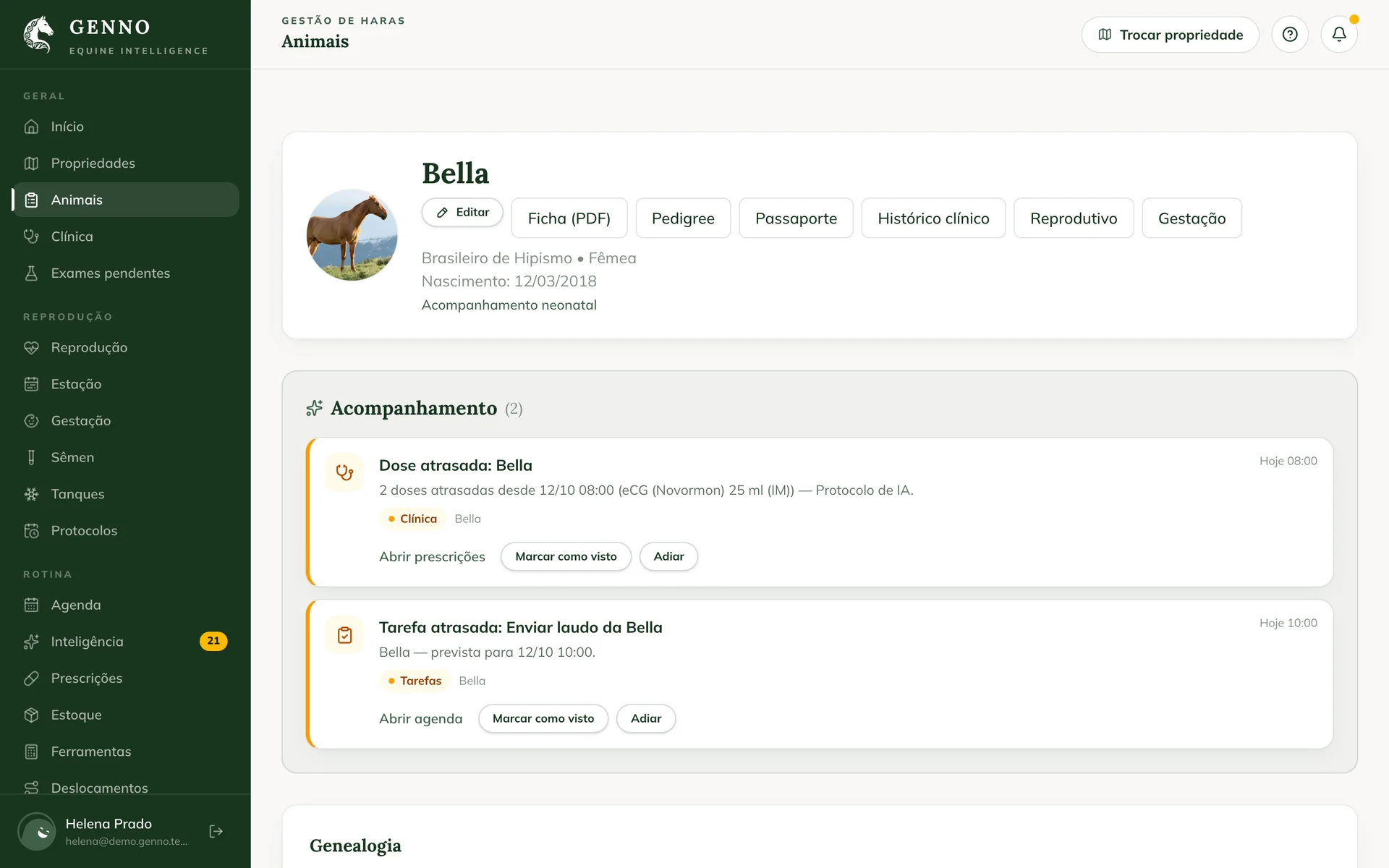The image size is (1389, 868).
Task: Click the Exames pendentes flask icon
Action: pos(31,273)
